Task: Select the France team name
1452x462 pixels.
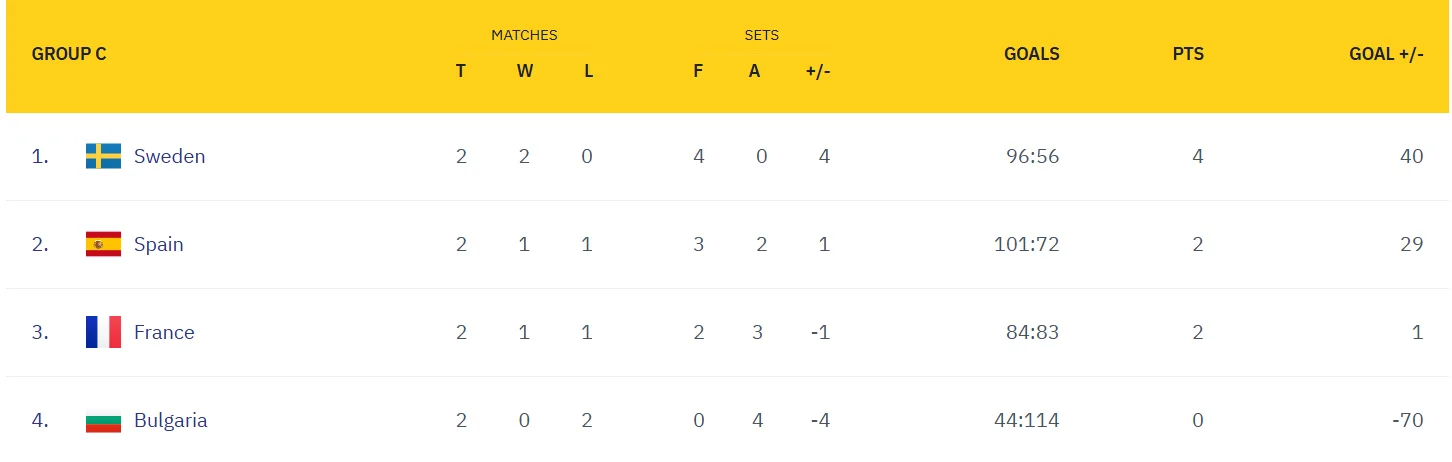Action: [x=164, y=332]
